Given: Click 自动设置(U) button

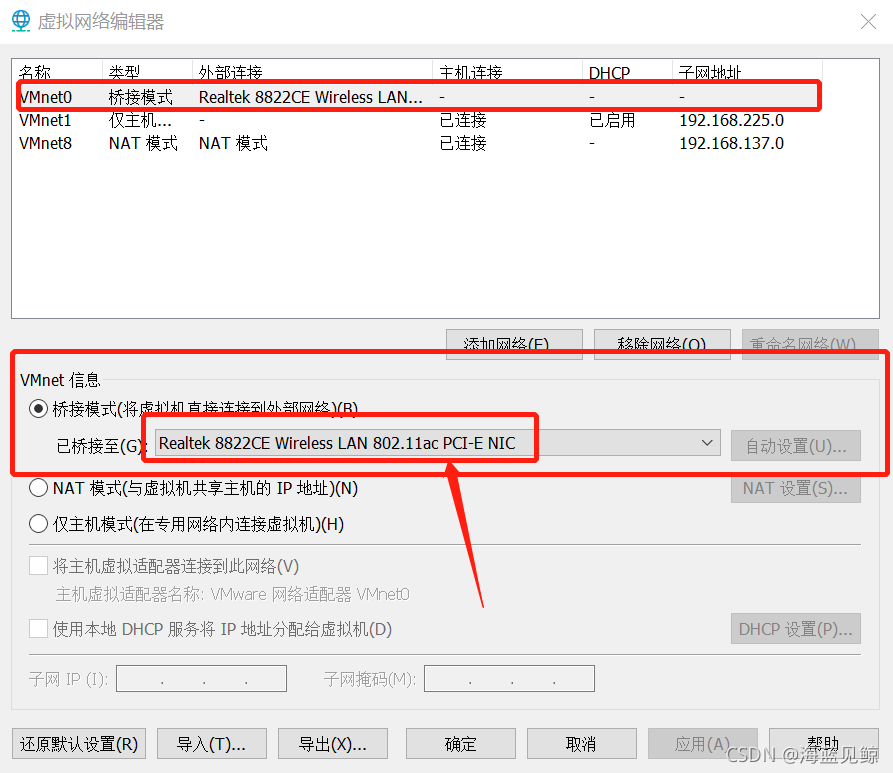Looking at the screenshot, I should [x=796, y=445].
